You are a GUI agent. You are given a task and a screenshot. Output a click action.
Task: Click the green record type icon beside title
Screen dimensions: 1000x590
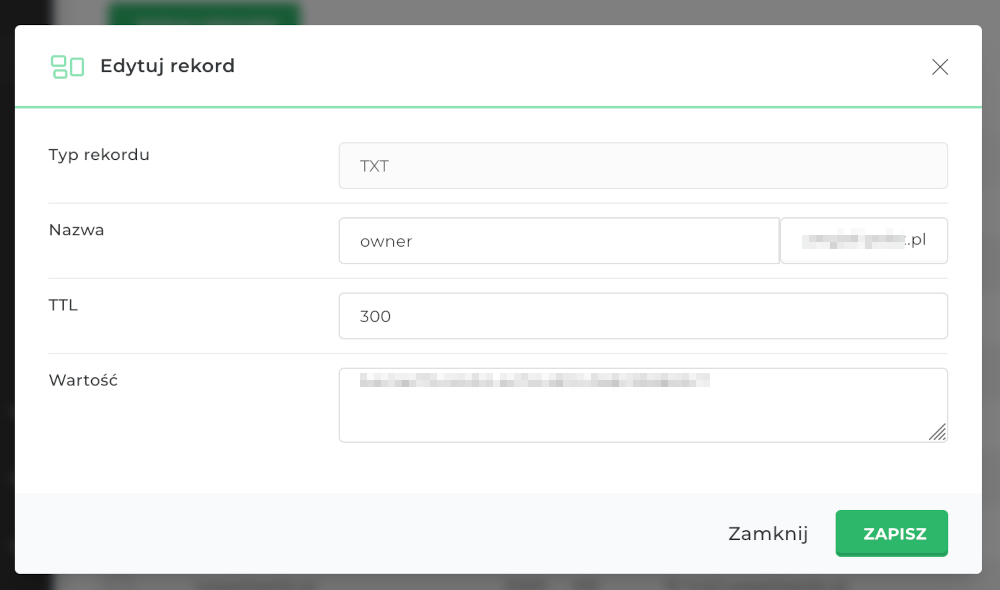66,66
